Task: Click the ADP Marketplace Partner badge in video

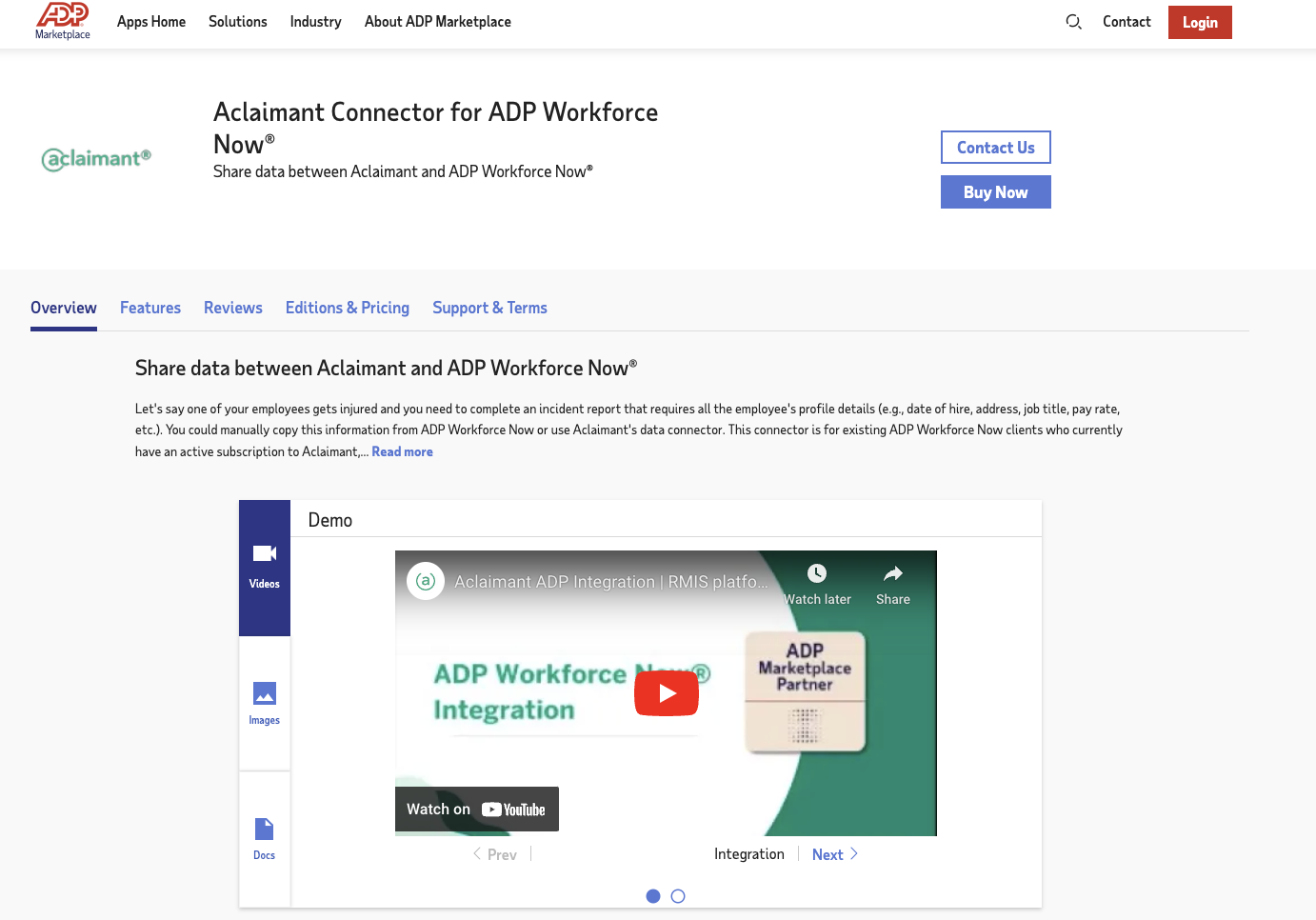Action: coord(806,691)
